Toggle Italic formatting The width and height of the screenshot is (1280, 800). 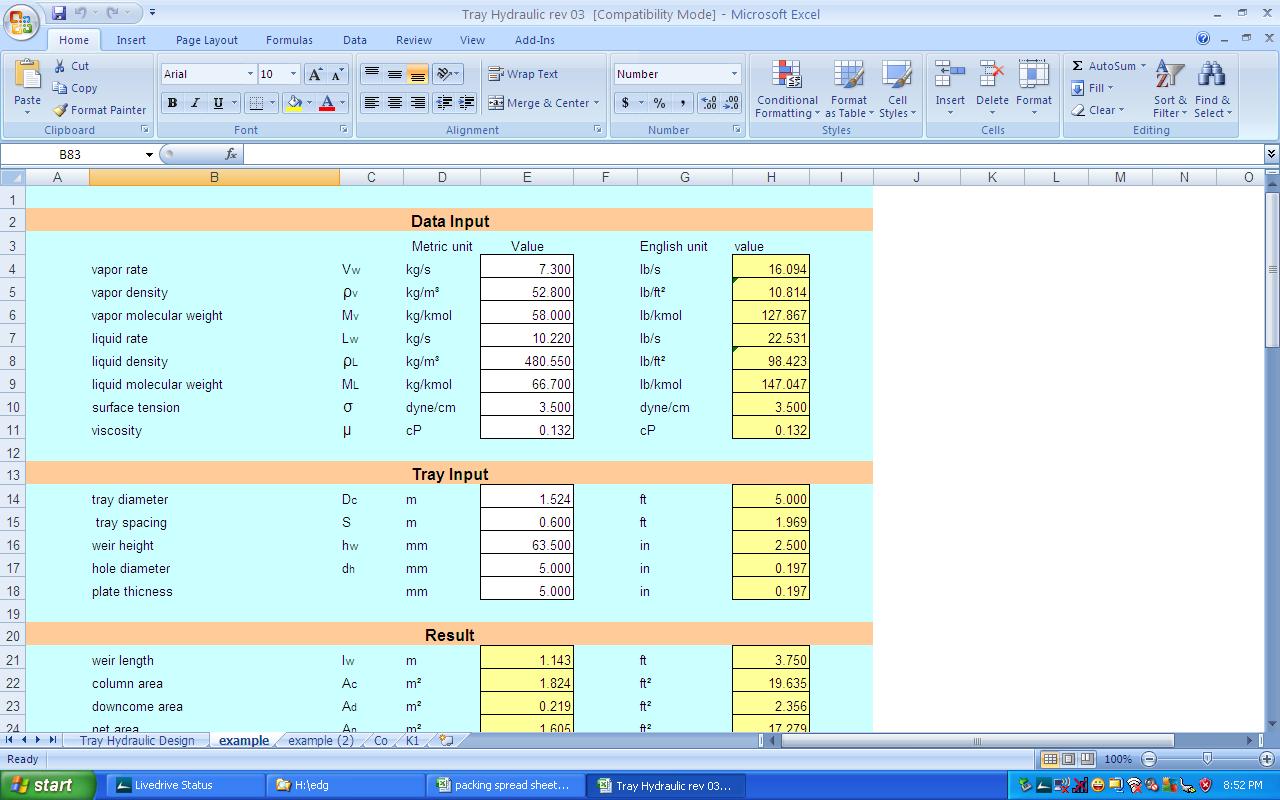(x=195, y=103)
